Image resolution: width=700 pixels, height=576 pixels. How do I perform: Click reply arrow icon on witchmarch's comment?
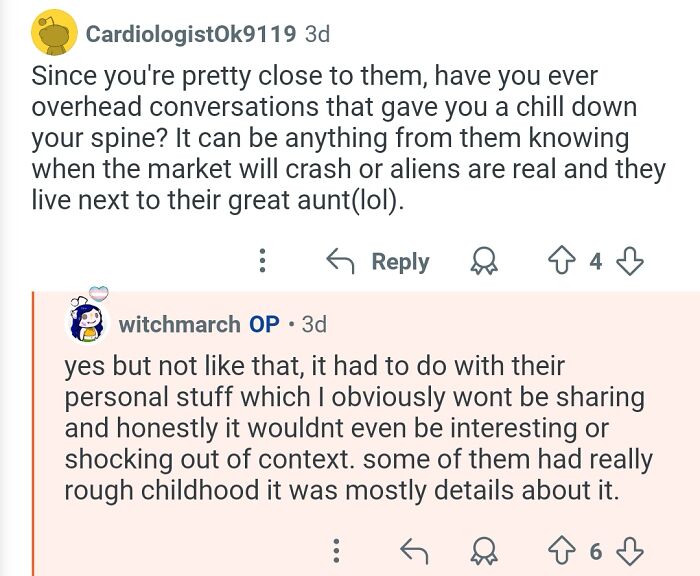(414, 551)
